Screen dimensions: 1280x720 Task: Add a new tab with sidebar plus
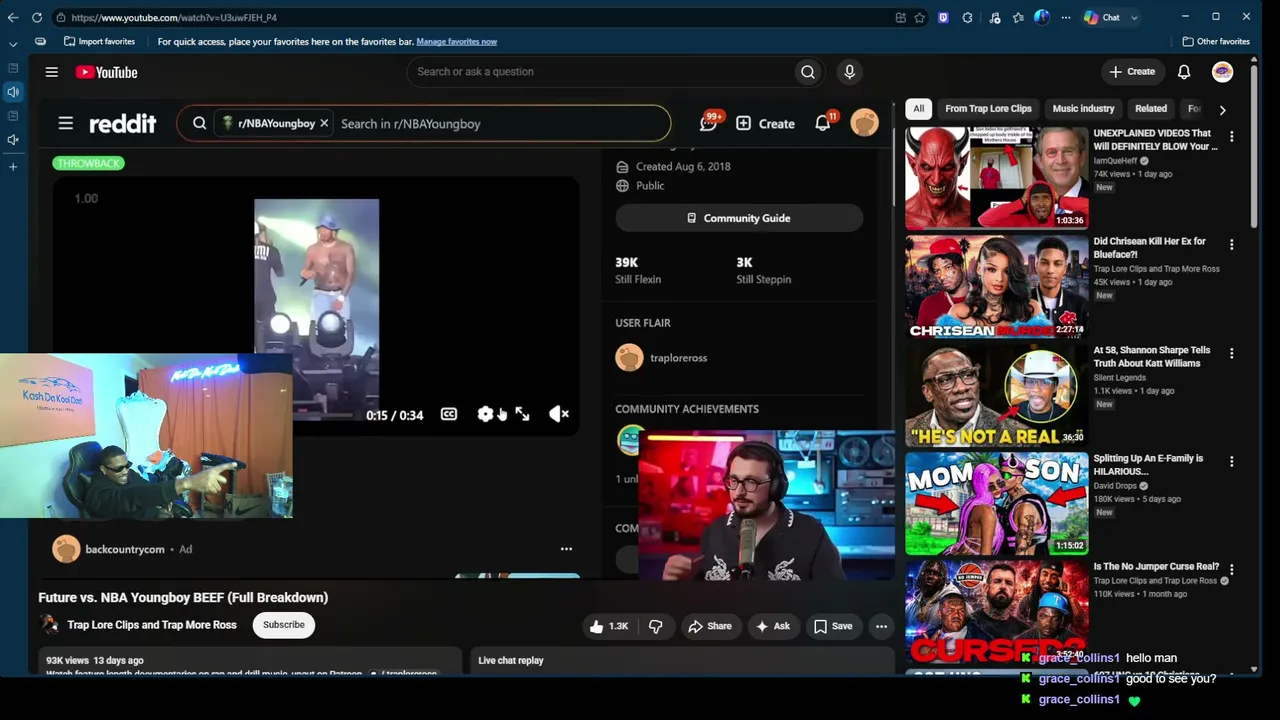[13, 166]
